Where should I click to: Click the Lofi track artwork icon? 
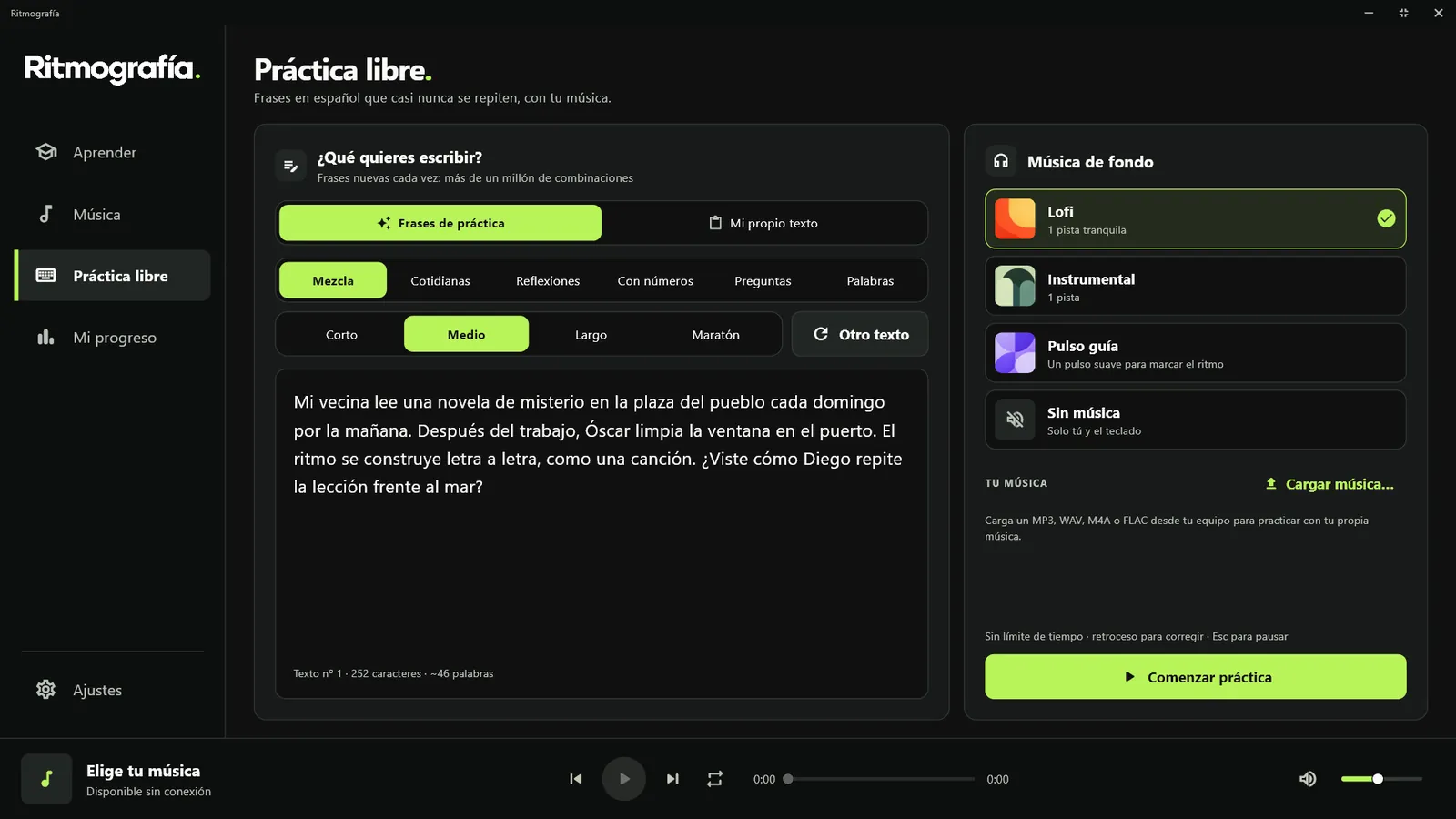tap(1015, 218)
